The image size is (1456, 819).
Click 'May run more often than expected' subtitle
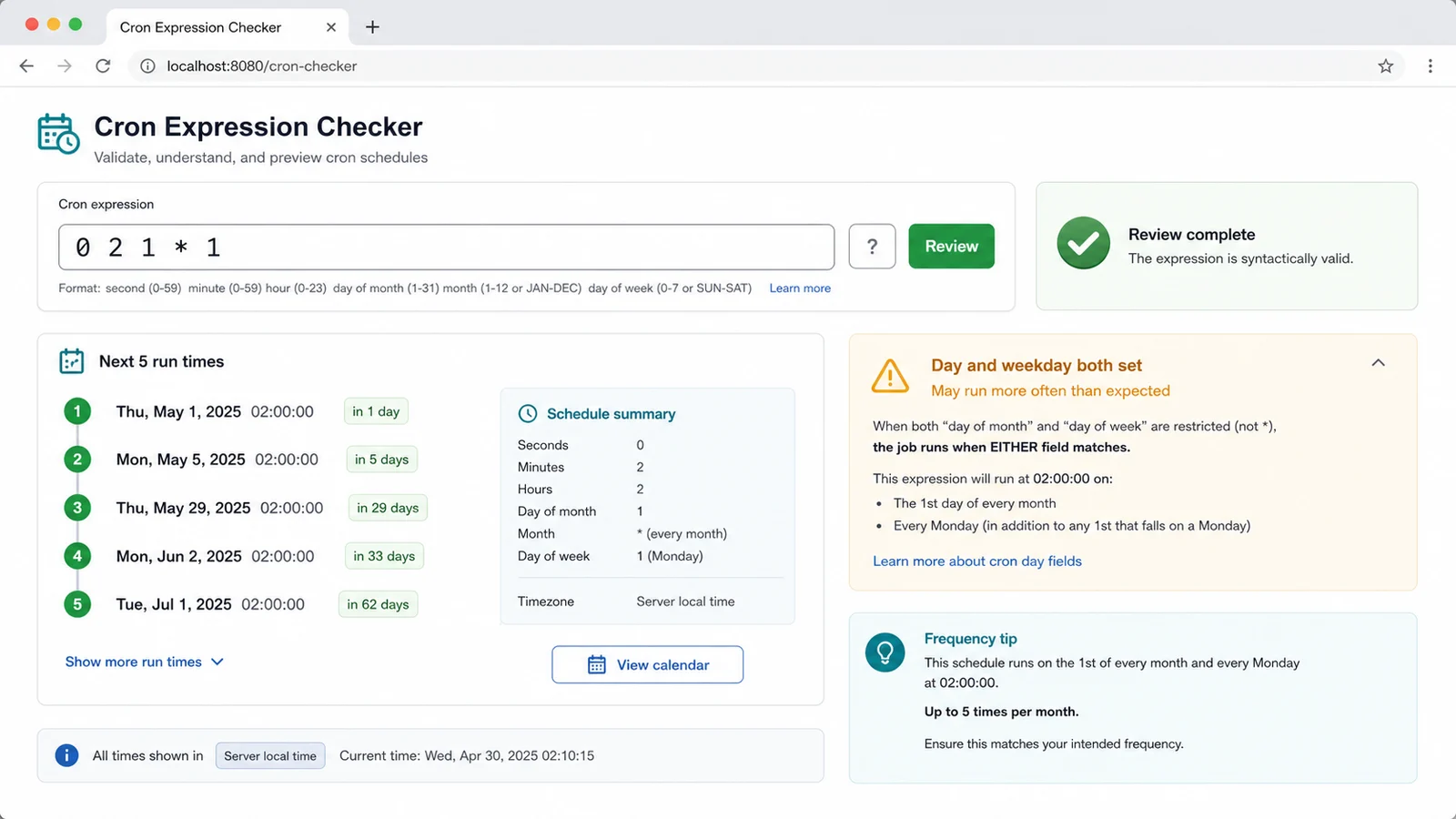tap(1050, 390)
